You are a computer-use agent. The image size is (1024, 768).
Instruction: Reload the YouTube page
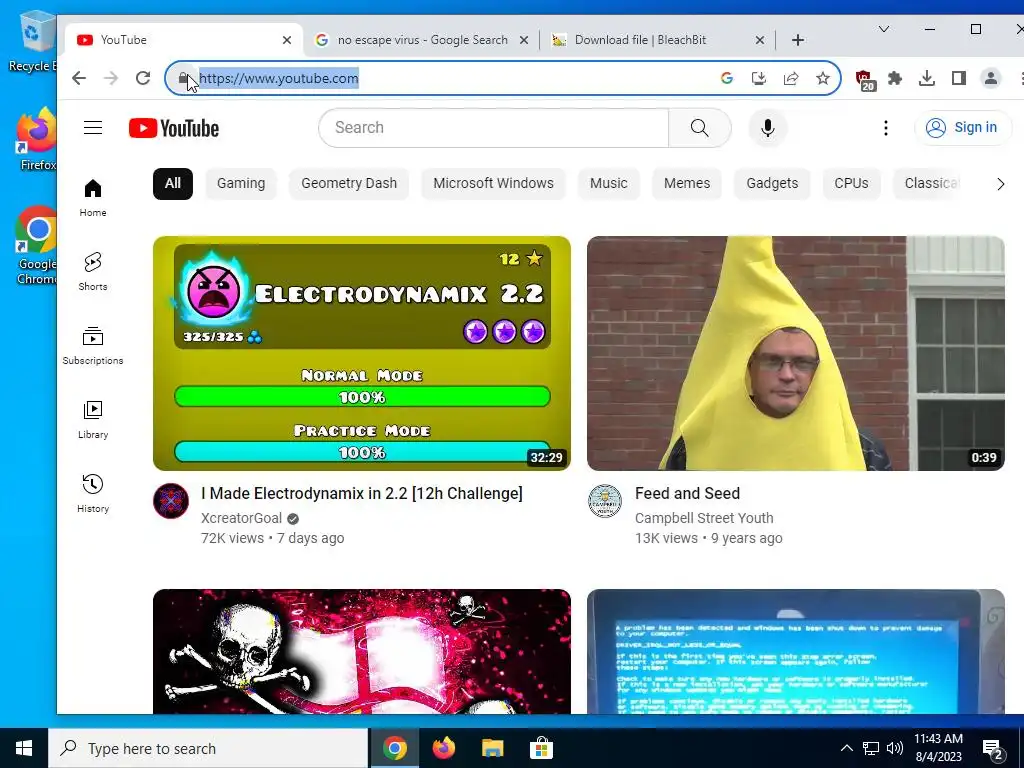click(143, 78)
